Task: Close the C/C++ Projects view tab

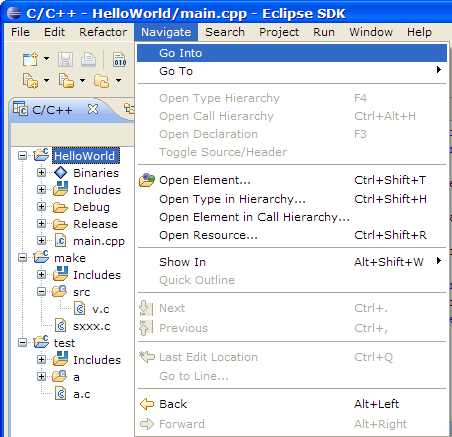Action: coord(93,109)
